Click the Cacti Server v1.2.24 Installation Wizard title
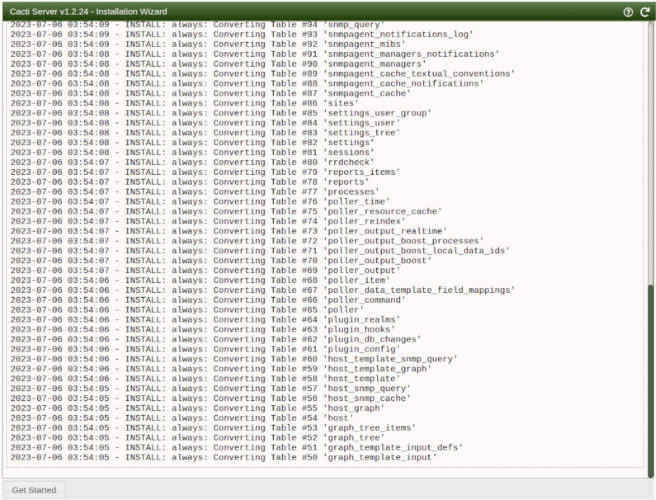The width and height of the screenshot is (656, 500). (88, 12)
